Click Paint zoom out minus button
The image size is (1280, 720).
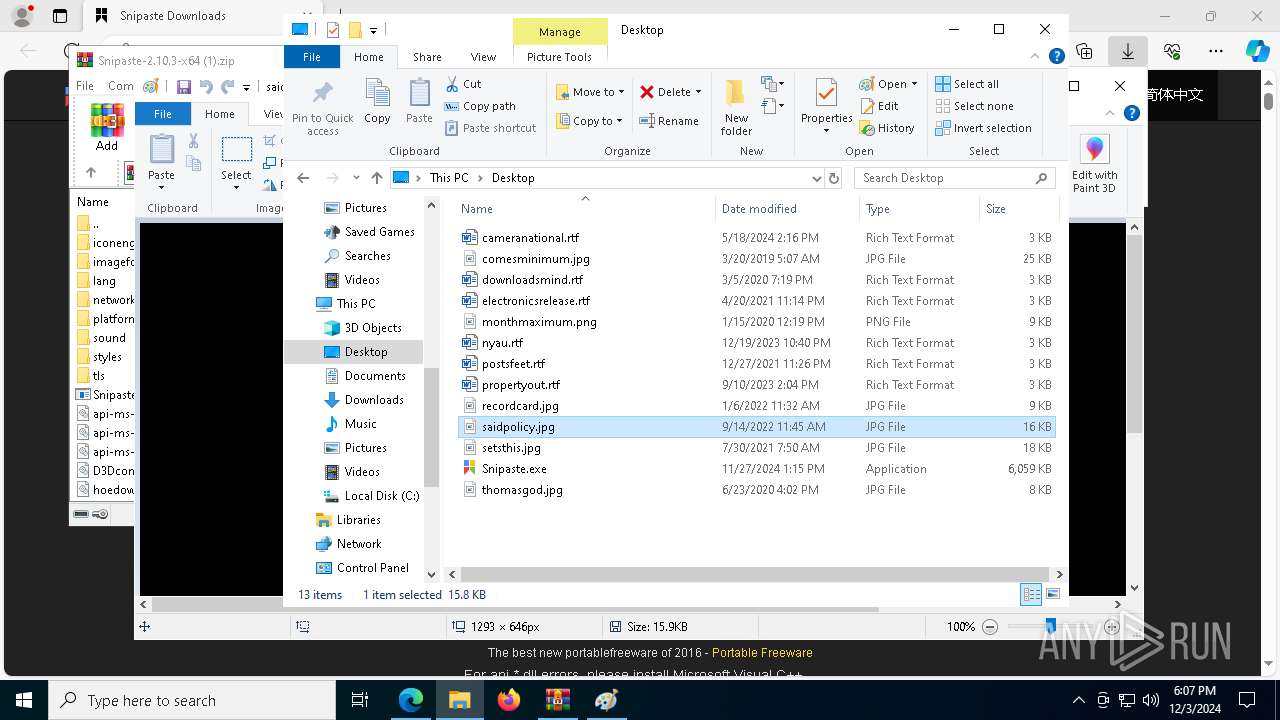[990, 627]
